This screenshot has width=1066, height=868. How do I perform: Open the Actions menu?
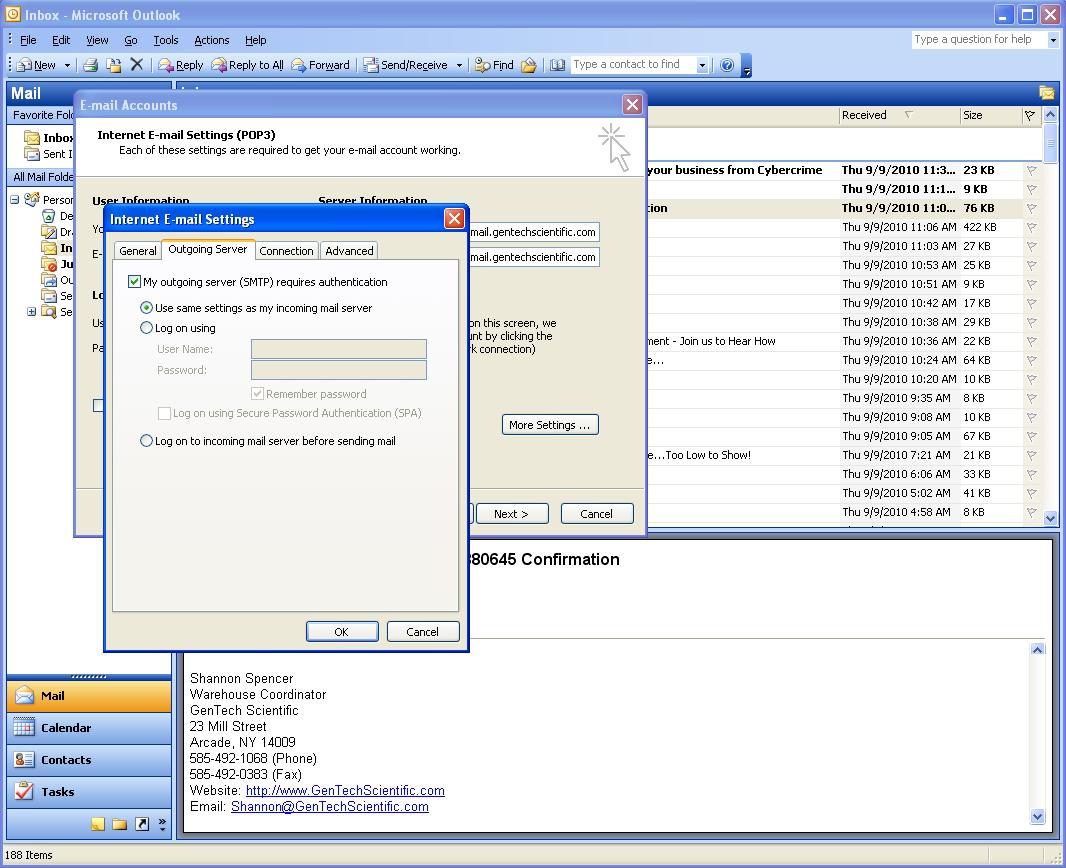211,40
